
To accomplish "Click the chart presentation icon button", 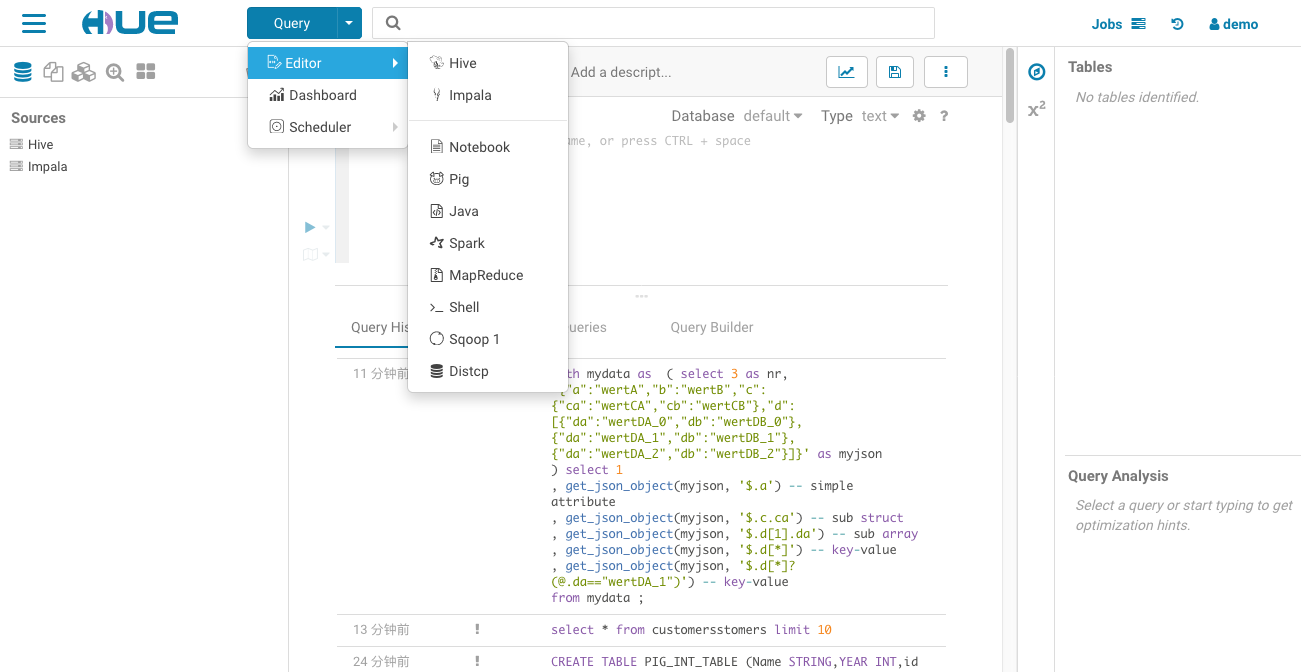I will point(846,72).
